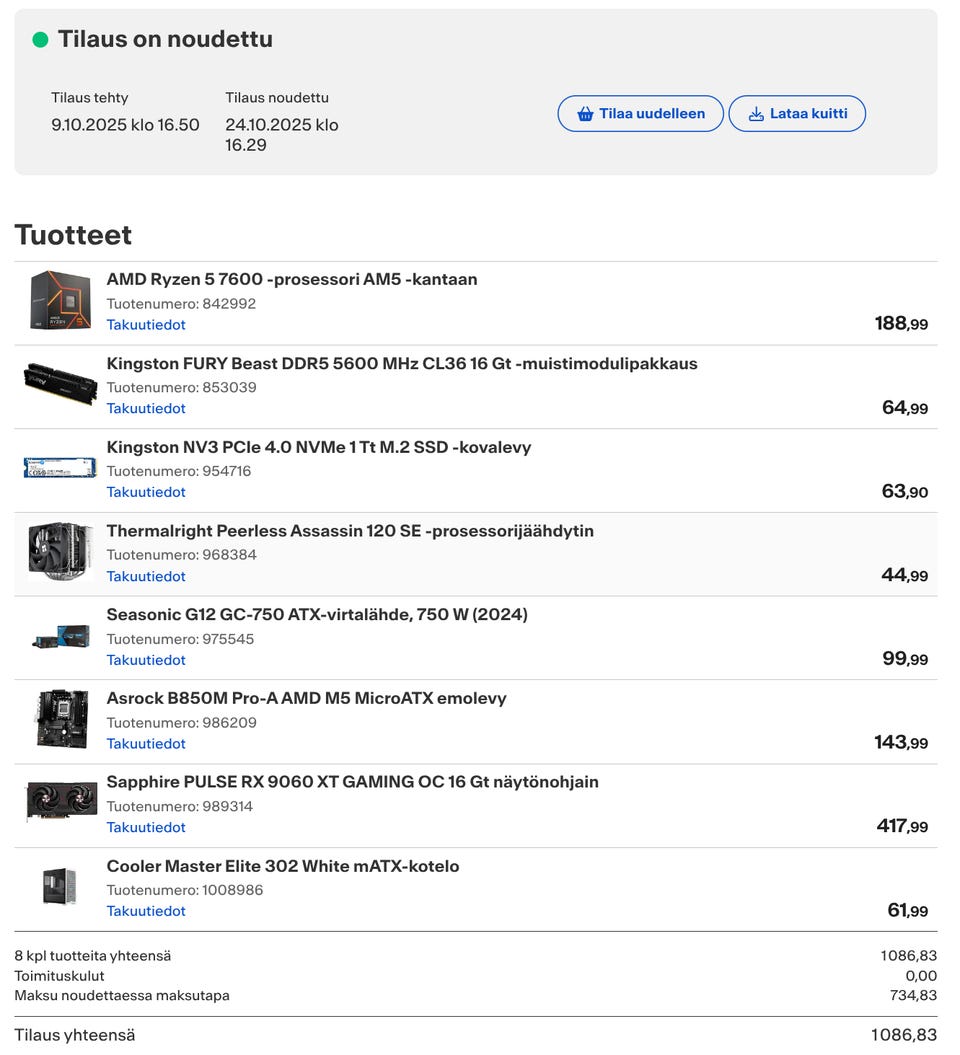Open the Asrock B850M Pro-A product title
This screenshot has height=1055, width=960.
pyautogui.click(x=306, y=698)
